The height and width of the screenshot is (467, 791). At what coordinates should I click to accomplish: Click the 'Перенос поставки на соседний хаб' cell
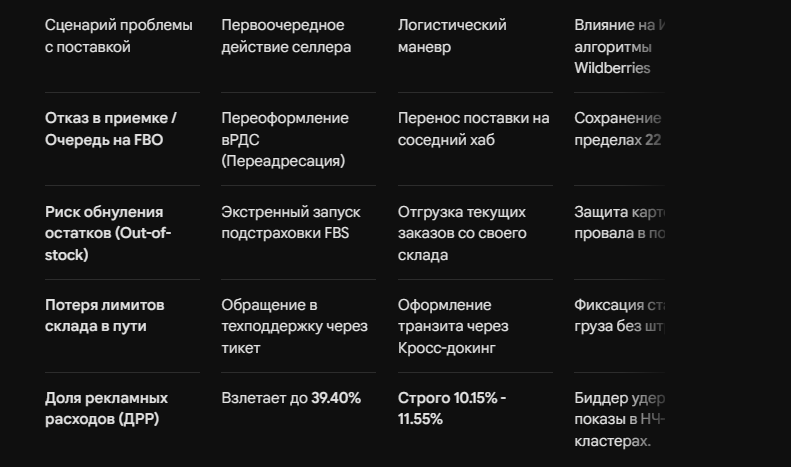(474, 129)
